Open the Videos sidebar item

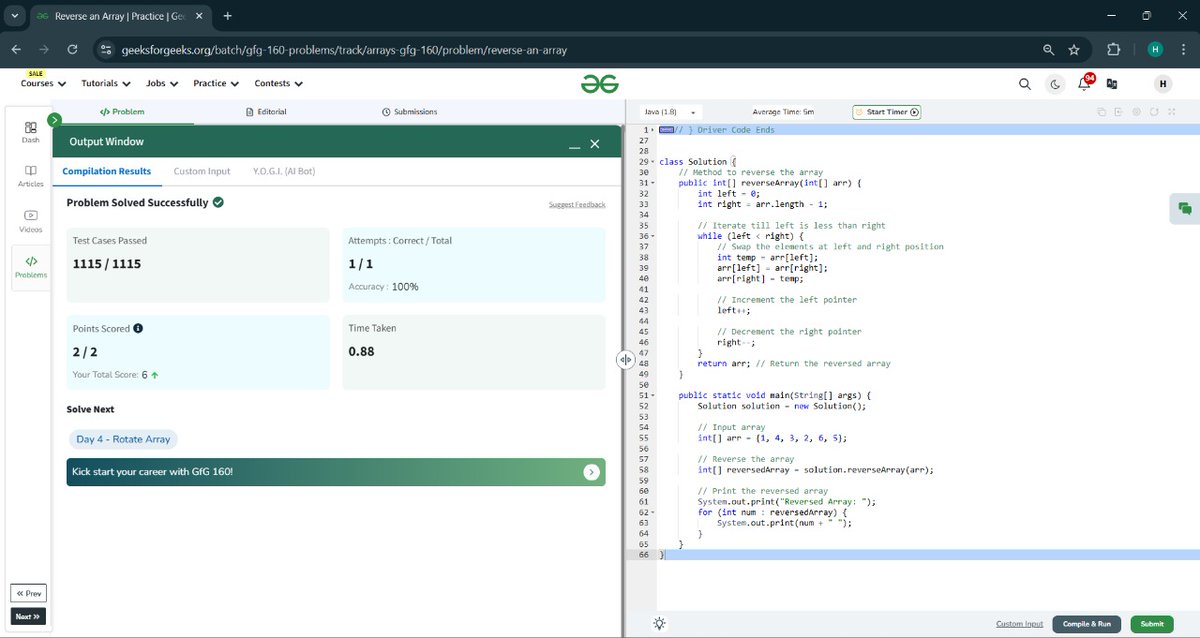(31, 220)
